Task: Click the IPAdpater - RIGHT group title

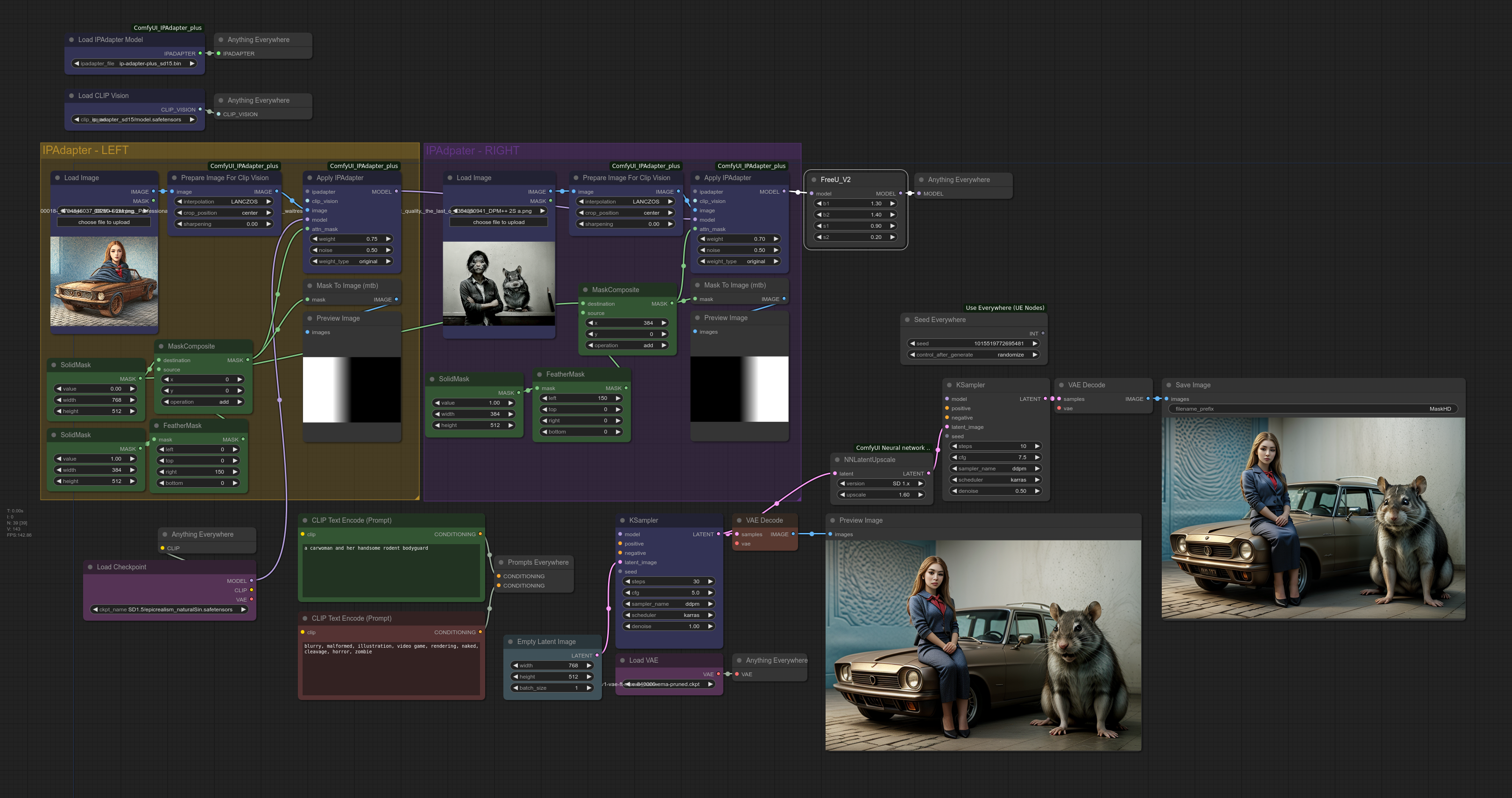Action: [473, 151]
